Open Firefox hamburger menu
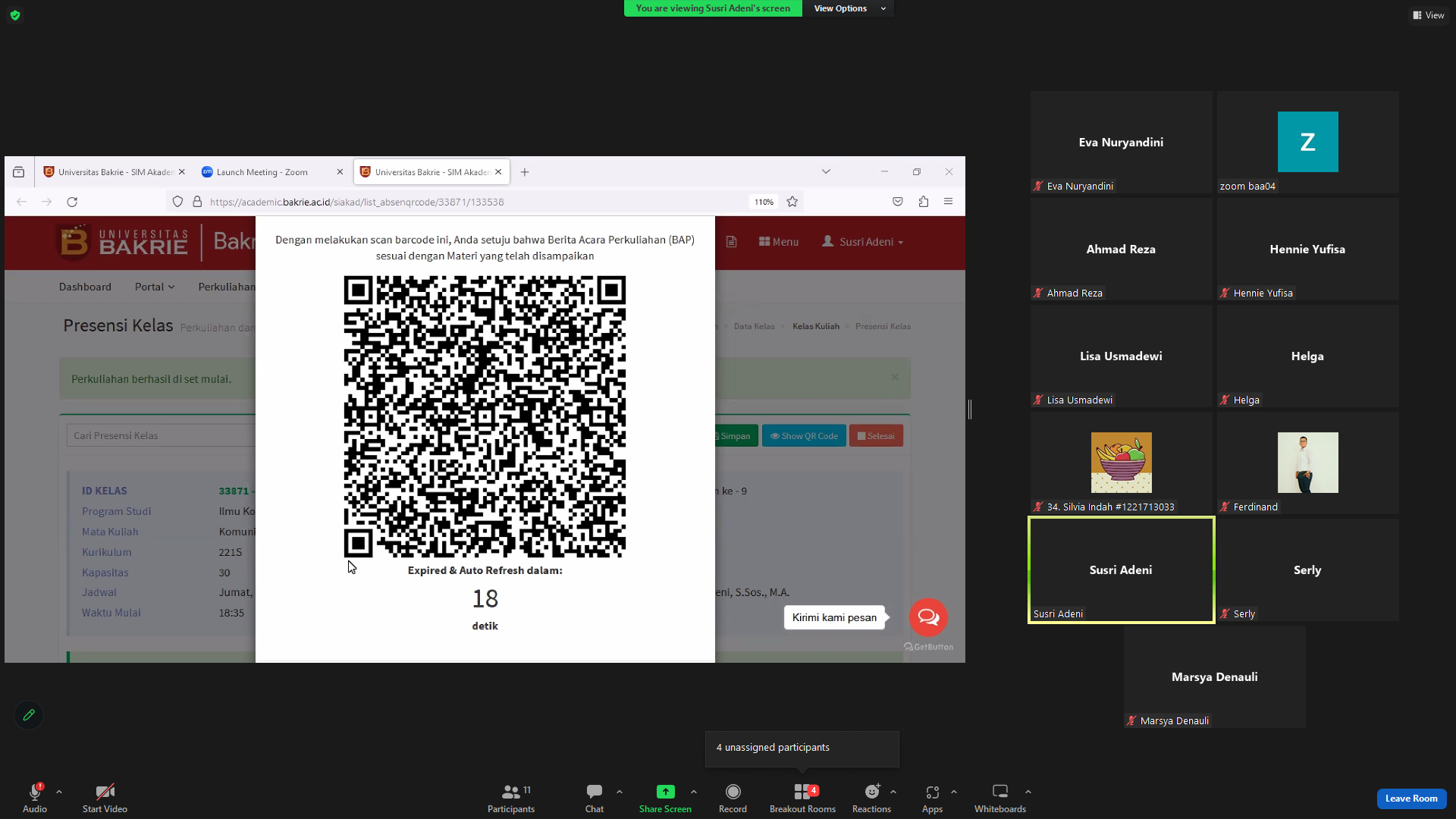Image resolution: width=1456 pixels, height=819 pixels. [948, 202]
